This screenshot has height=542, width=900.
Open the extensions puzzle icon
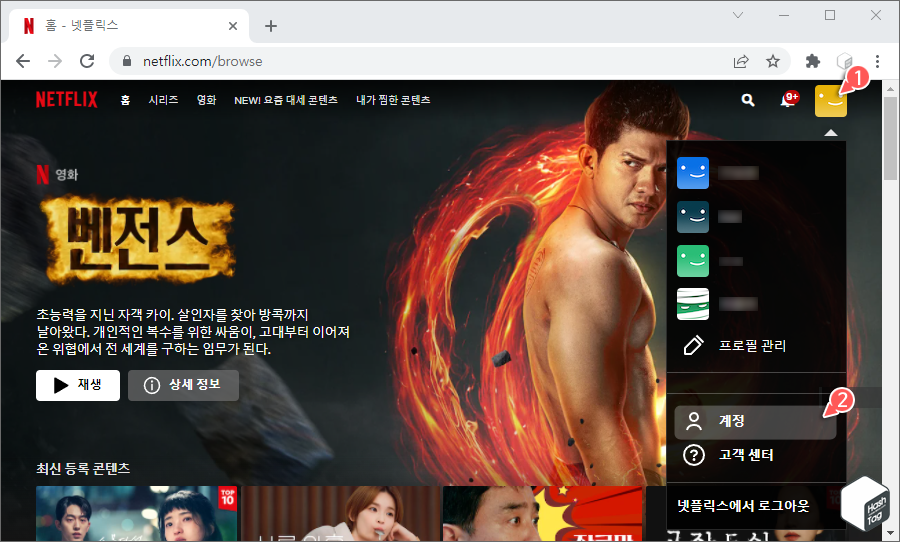coord(813,61)
